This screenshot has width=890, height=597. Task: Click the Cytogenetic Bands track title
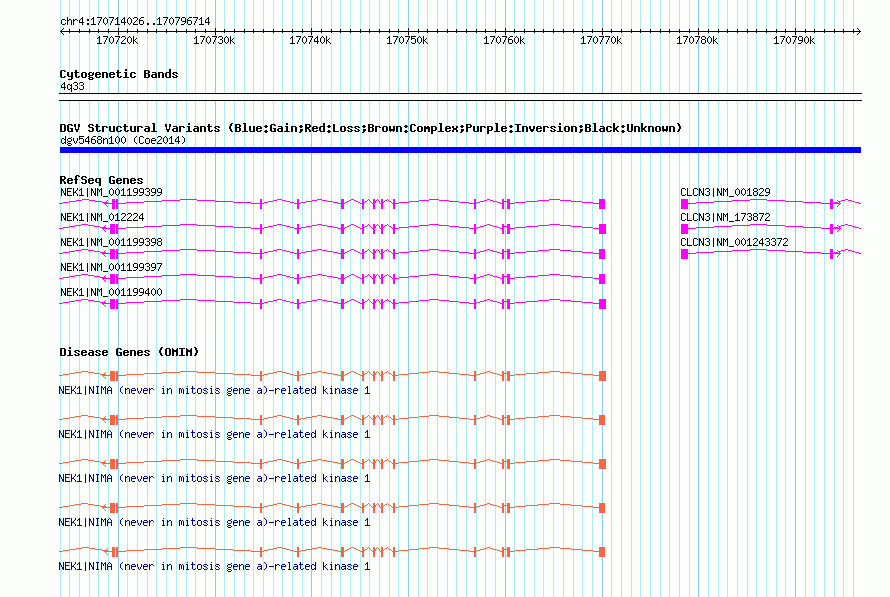click(119, 74)
